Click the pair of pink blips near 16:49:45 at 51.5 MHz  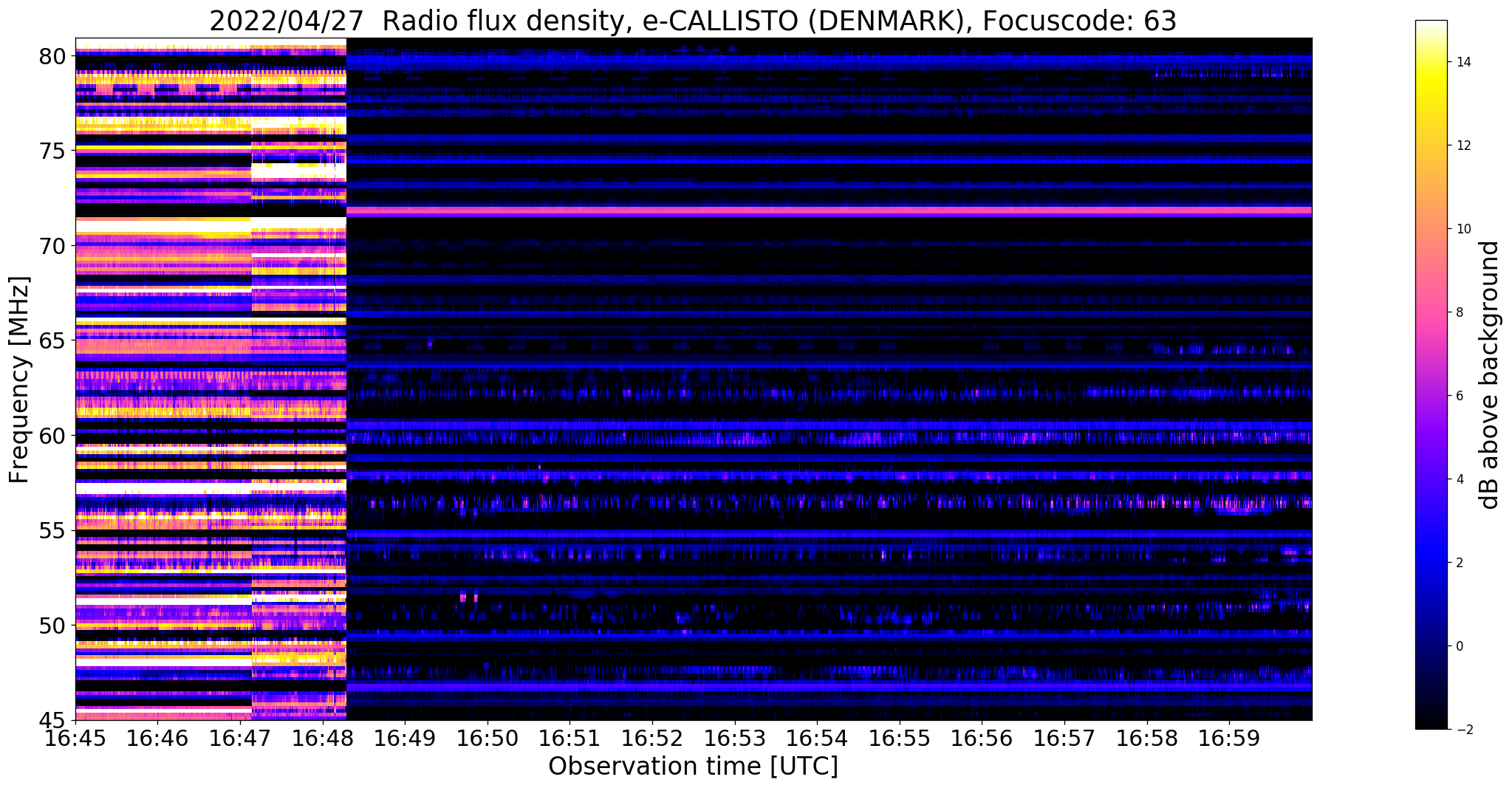[469, 597]
